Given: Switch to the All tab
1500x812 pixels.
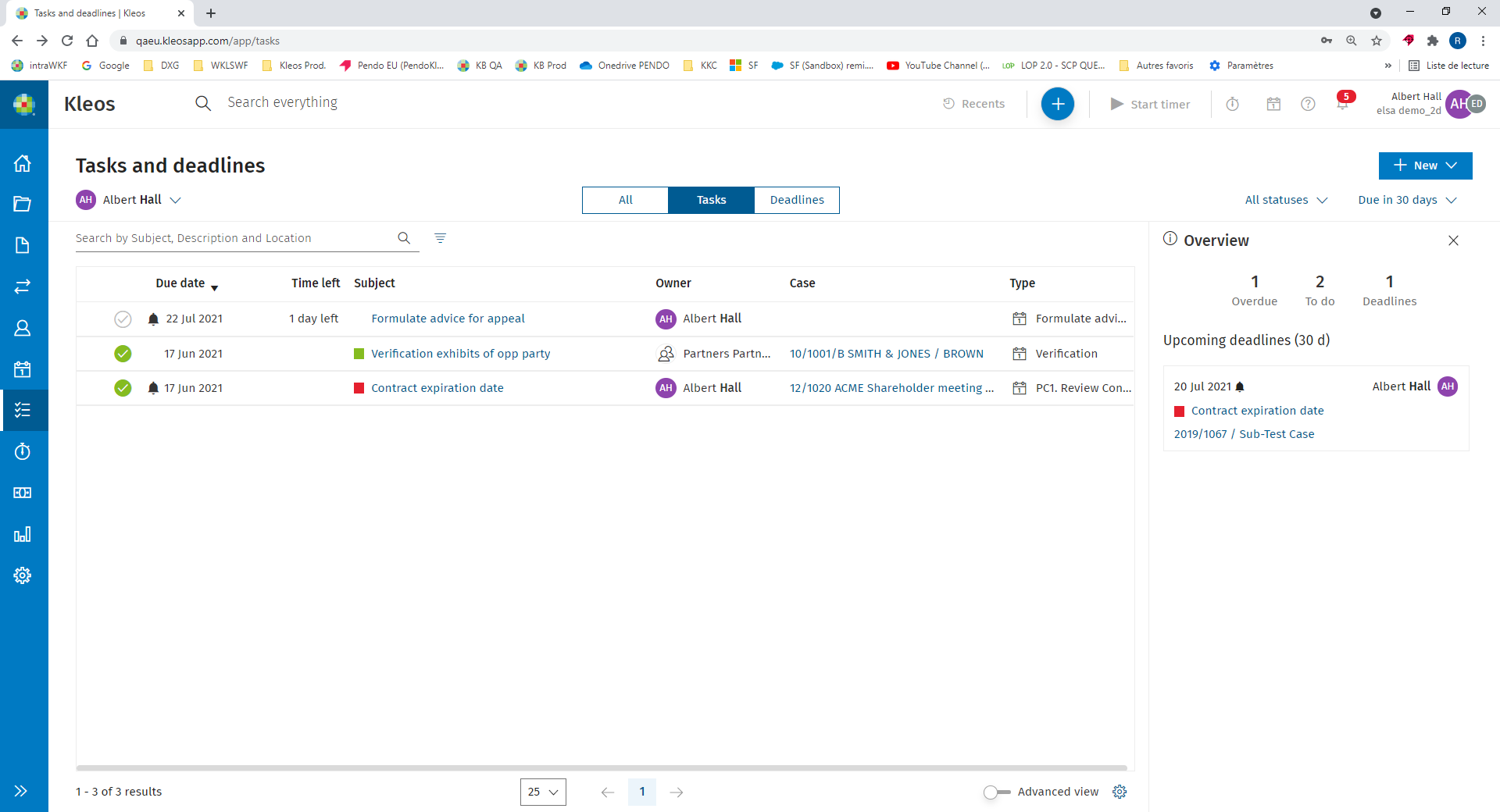Looking at the screenshot, I should tap(625, 200).
